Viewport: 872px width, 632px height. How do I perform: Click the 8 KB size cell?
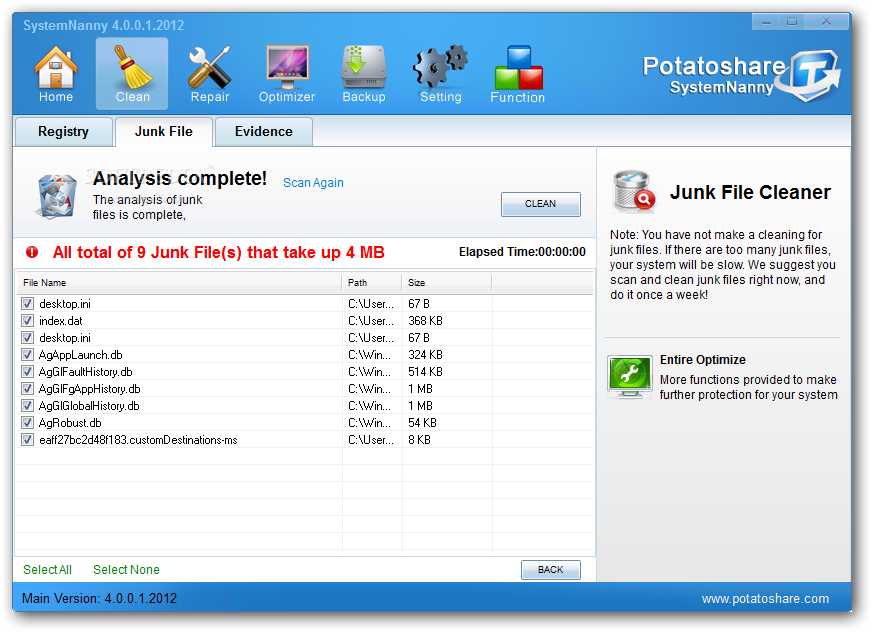[x=419, y=440]
